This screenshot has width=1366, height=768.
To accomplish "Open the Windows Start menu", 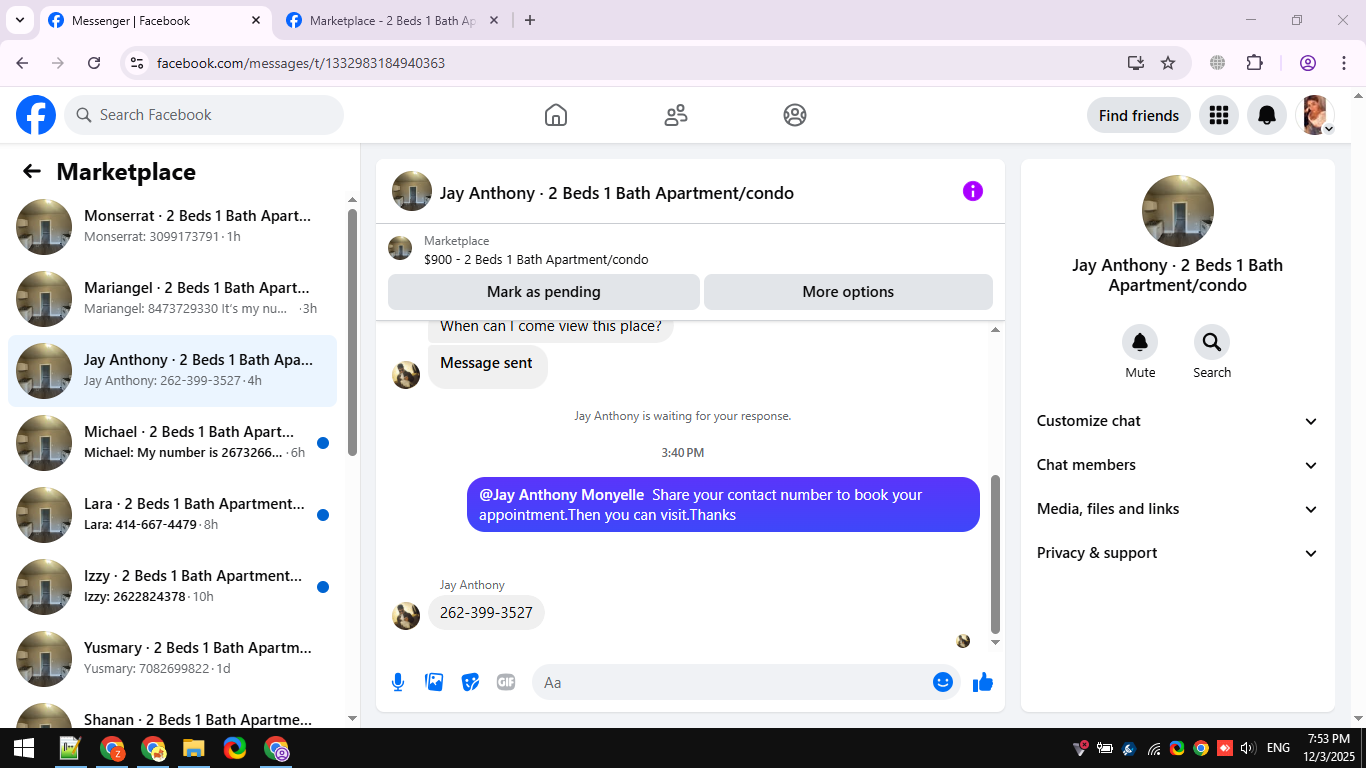I will [x=23, y=748].
